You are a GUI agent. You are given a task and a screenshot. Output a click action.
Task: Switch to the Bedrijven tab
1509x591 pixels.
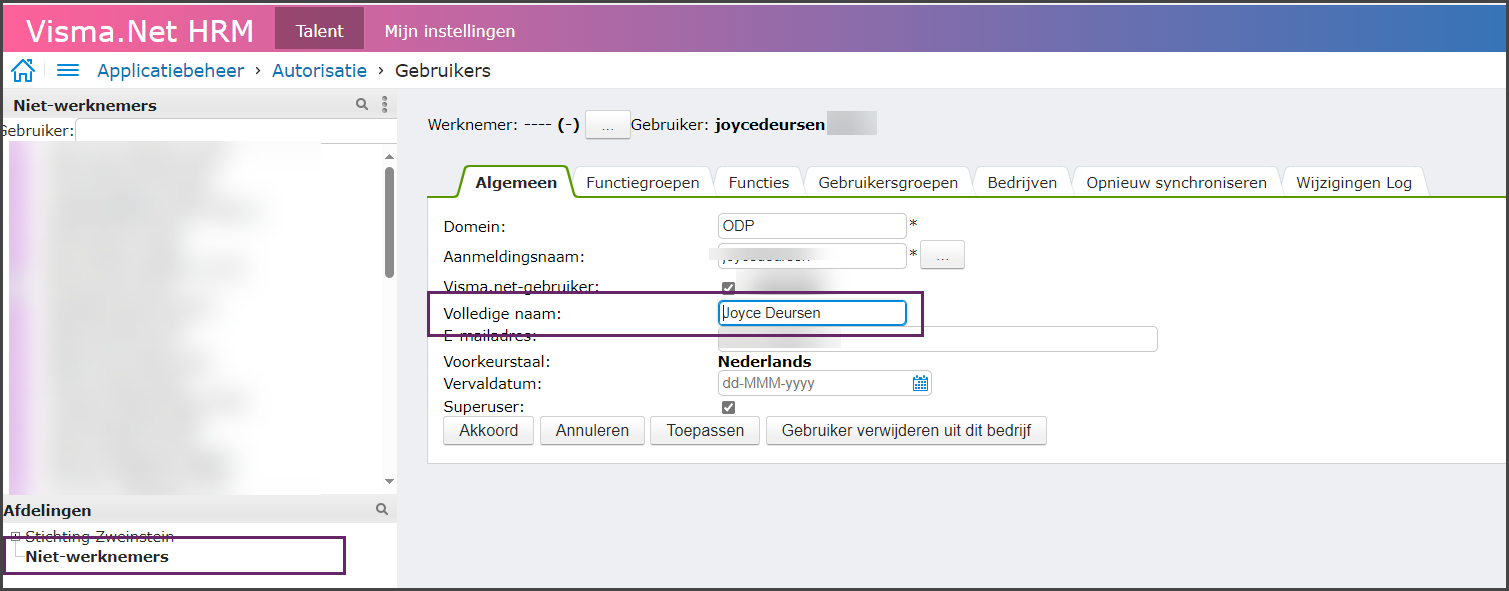click(1022, 182)
